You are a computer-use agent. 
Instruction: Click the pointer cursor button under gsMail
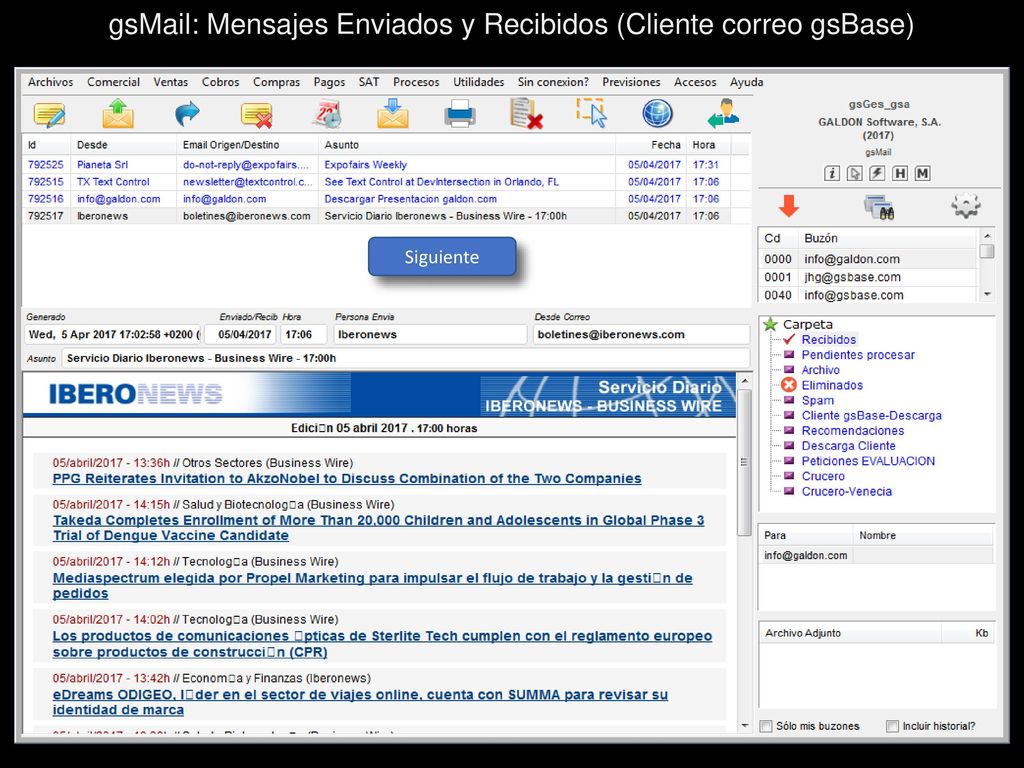point(854,174)
